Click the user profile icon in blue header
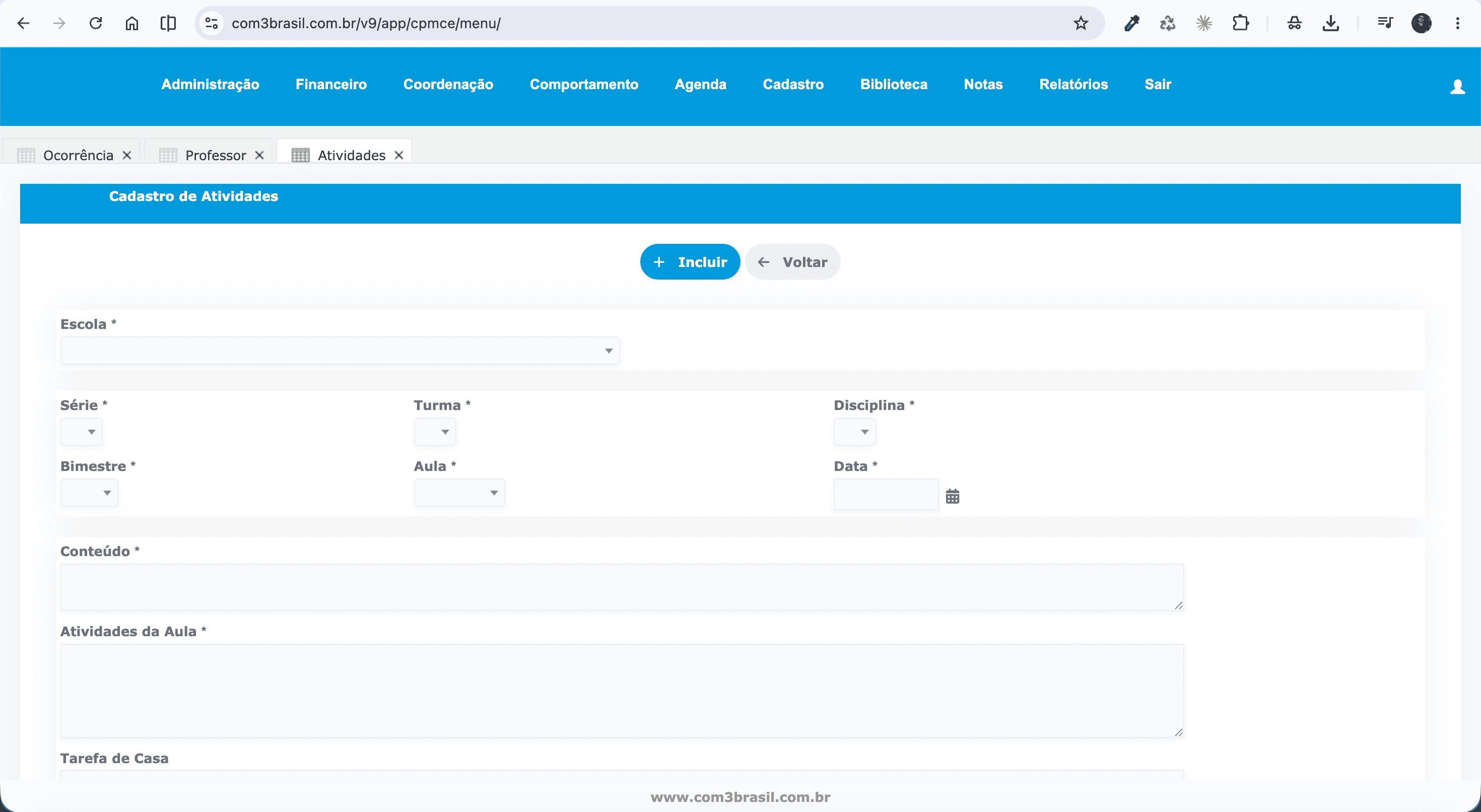This screenshot has width=1481, height=812. [1457, 87]
